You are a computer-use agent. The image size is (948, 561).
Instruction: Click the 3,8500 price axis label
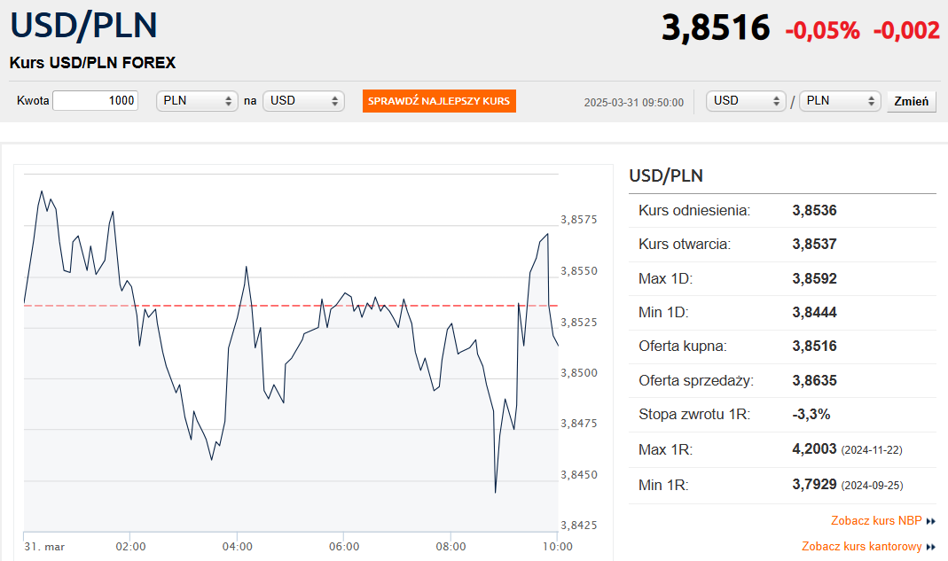coord(579,373)
